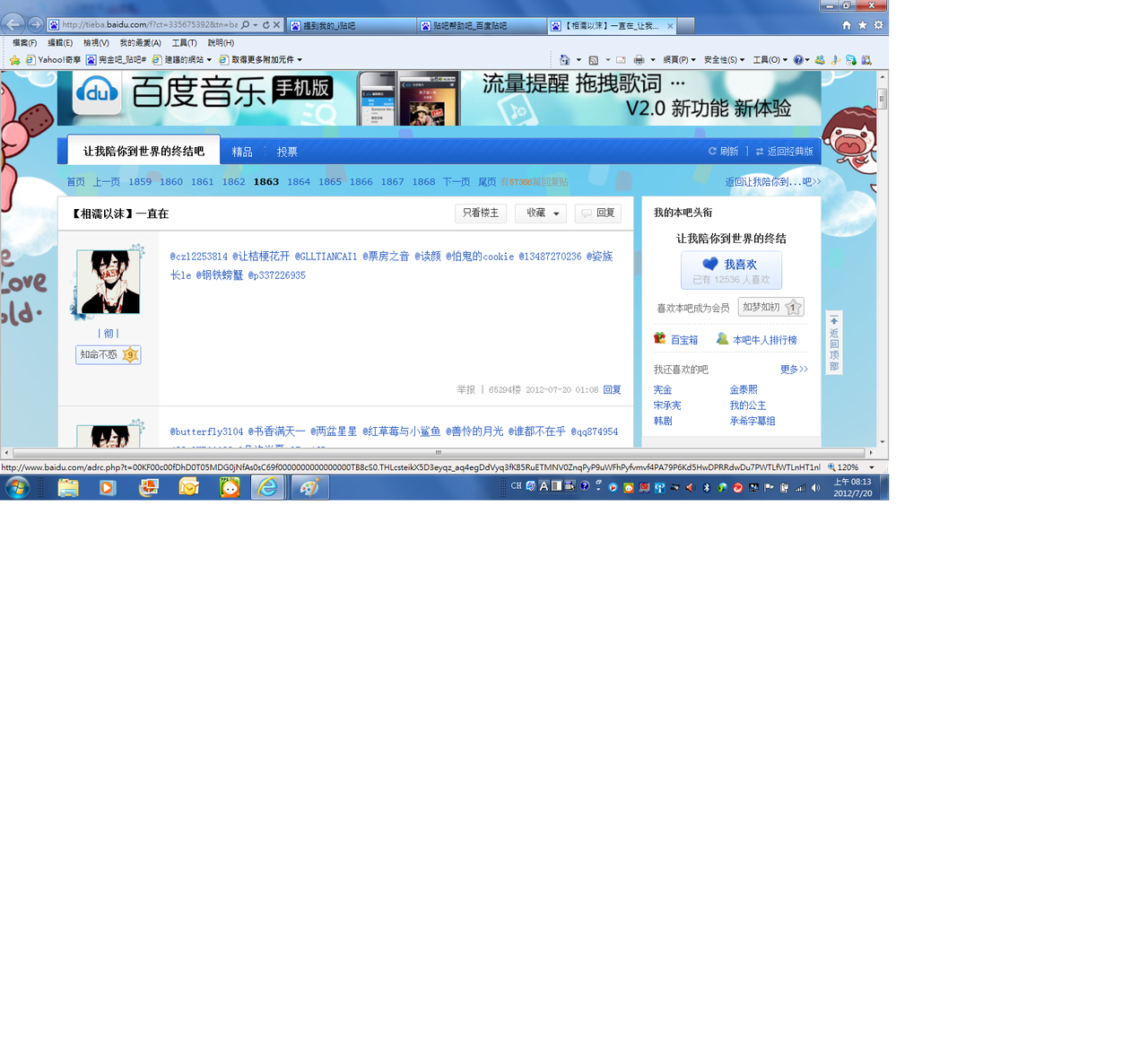
Task: Click the blue Help question mark icon
Action: point(798,60)
